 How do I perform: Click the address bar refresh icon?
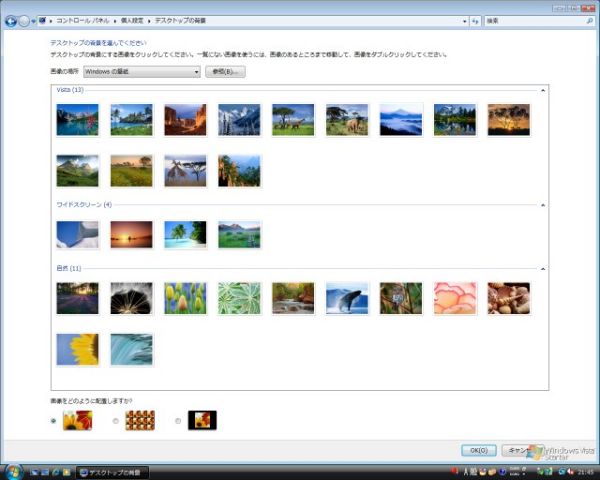pyautogui.click(x=475, y=20)
